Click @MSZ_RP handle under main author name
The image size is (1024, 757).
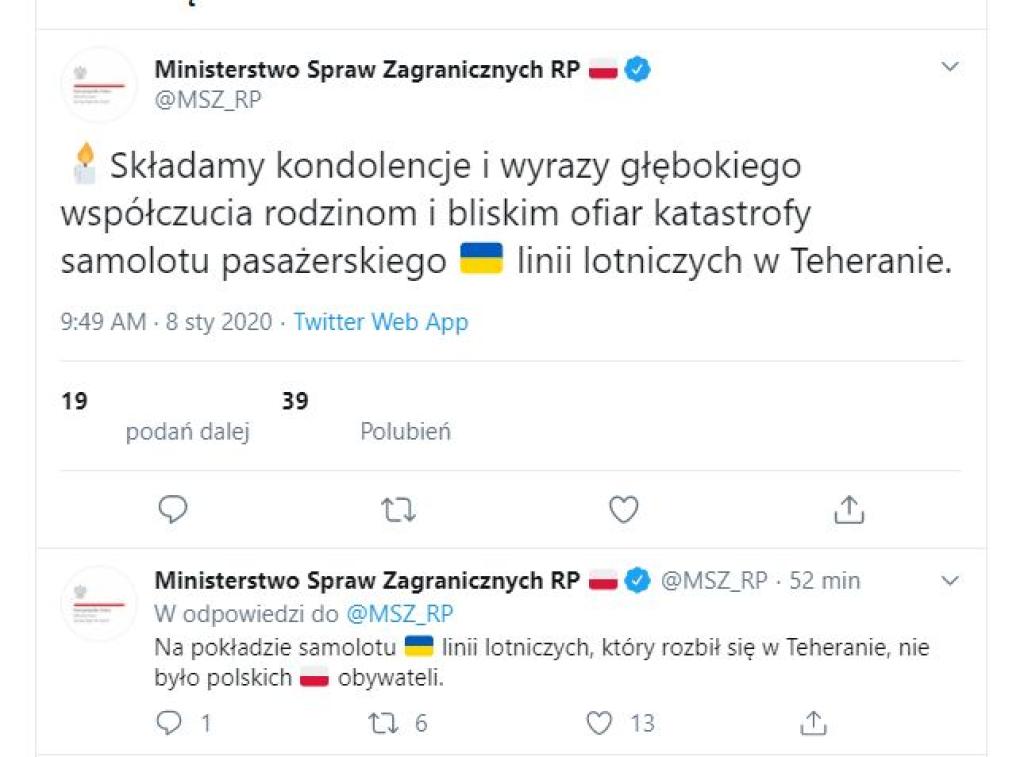(208, 100)
